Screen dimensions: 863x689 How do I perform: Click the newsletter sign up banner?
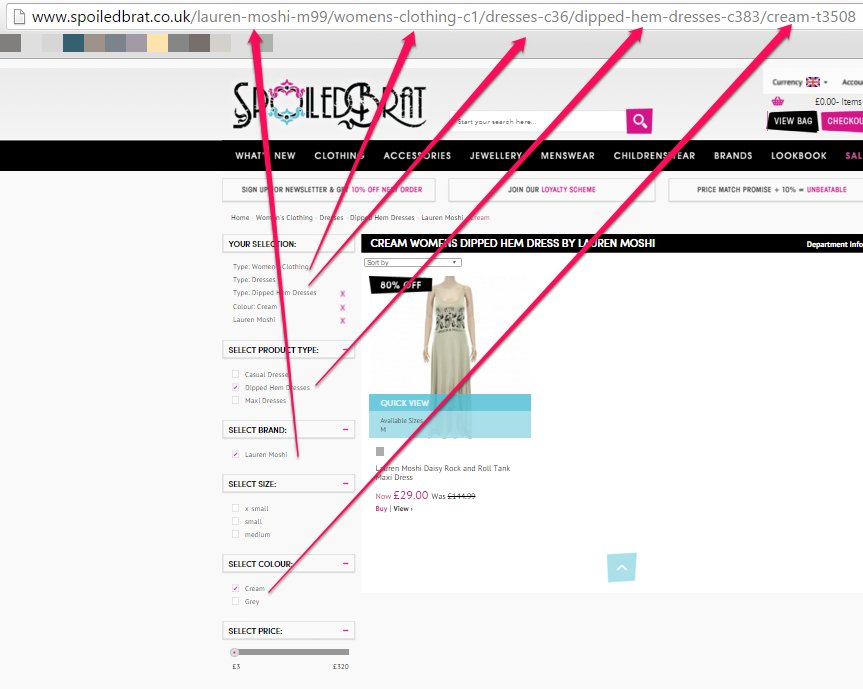click(x=329, y=190)
